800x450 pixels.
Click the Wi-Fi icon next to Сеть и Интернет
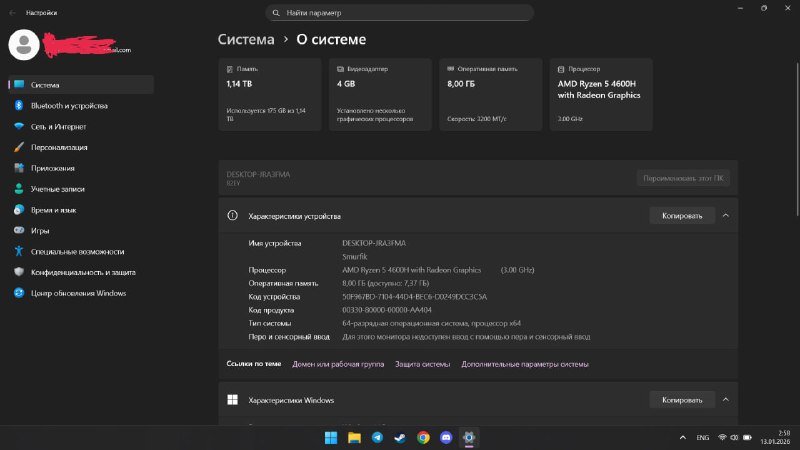19,126
